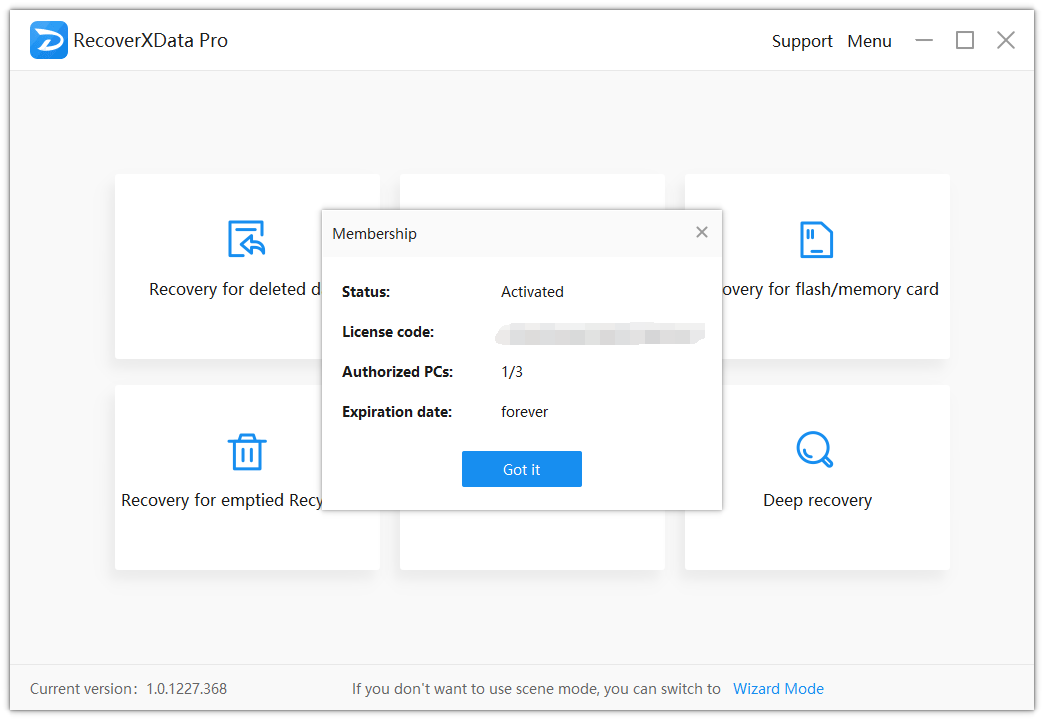Click the License code: label
Viewport: 1044px width, 720px height.
click(x=388, y=332)
